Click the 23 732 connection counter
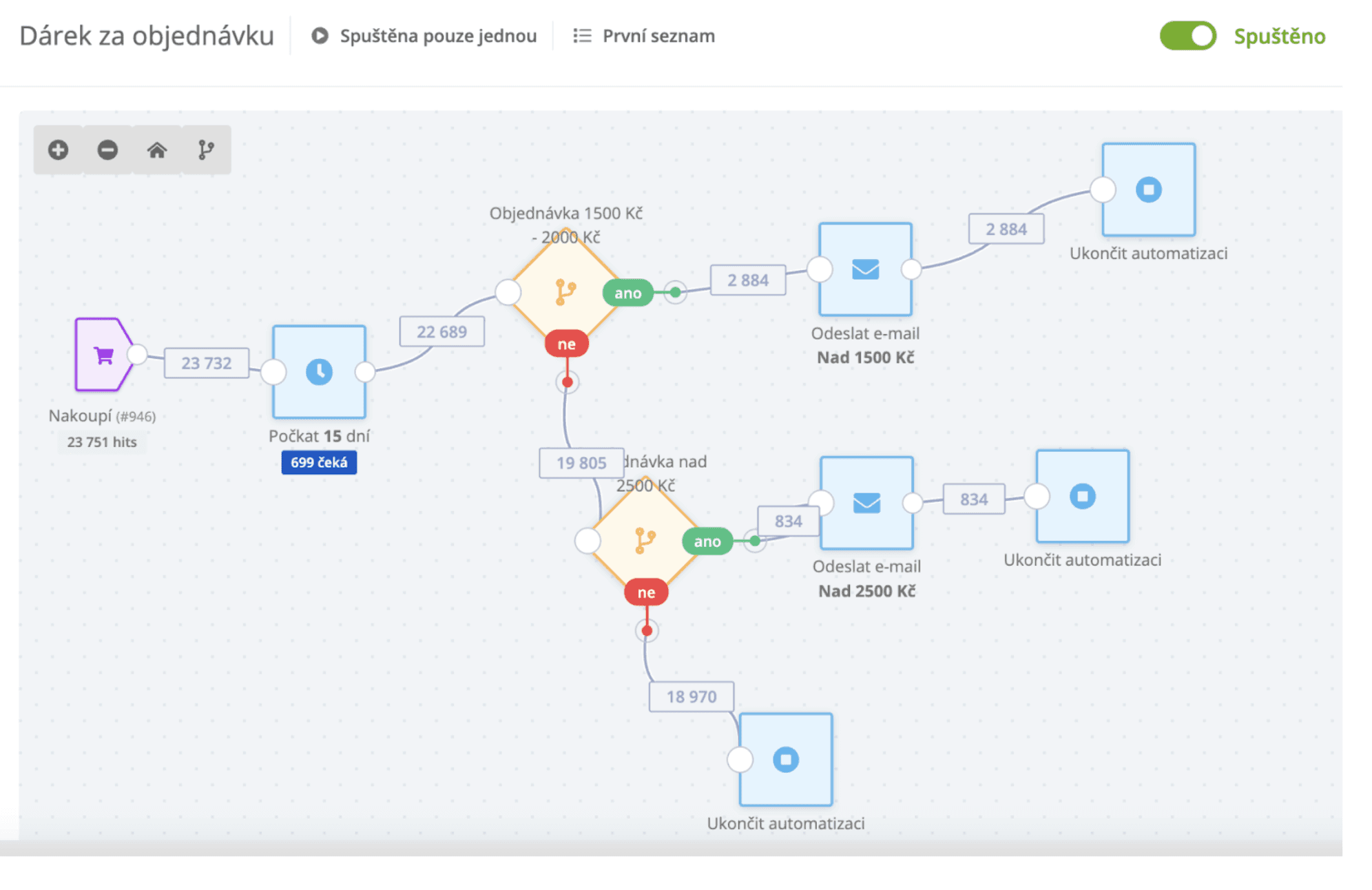The width and height of the screenshot is (1372, 890). coord(207,363)
